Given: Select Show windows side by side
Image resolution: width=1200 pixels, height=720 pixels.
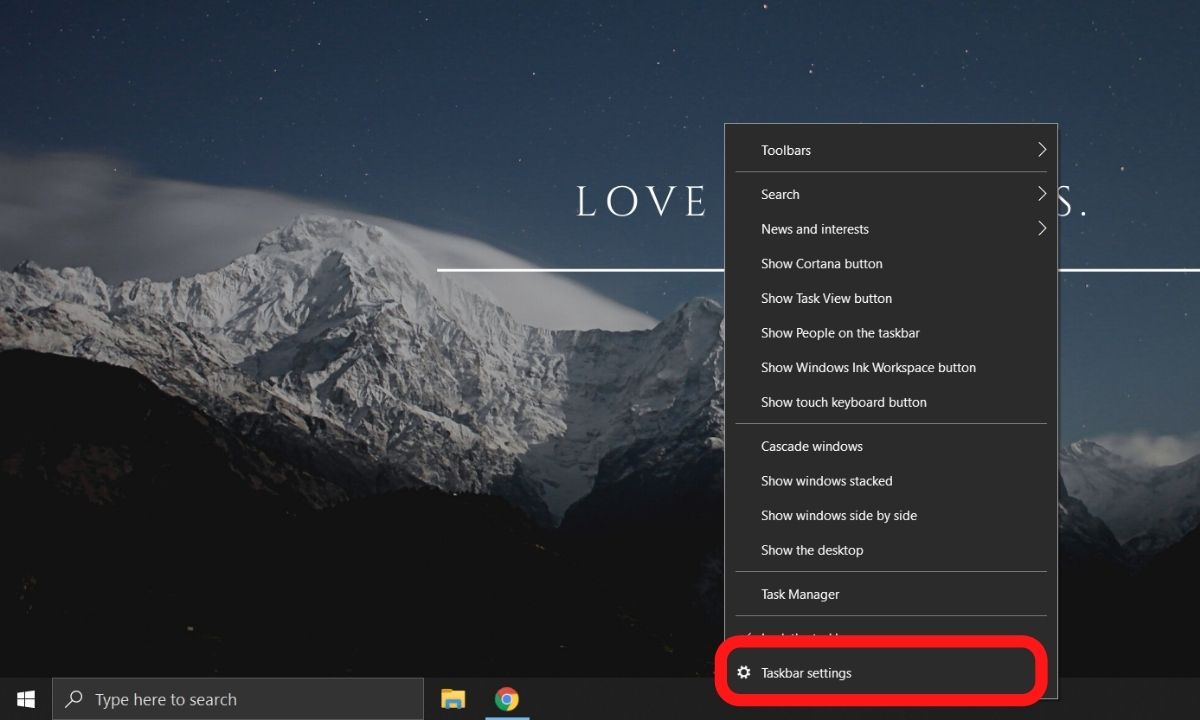Looking at the screenshot, I should (x=838, y=515).
